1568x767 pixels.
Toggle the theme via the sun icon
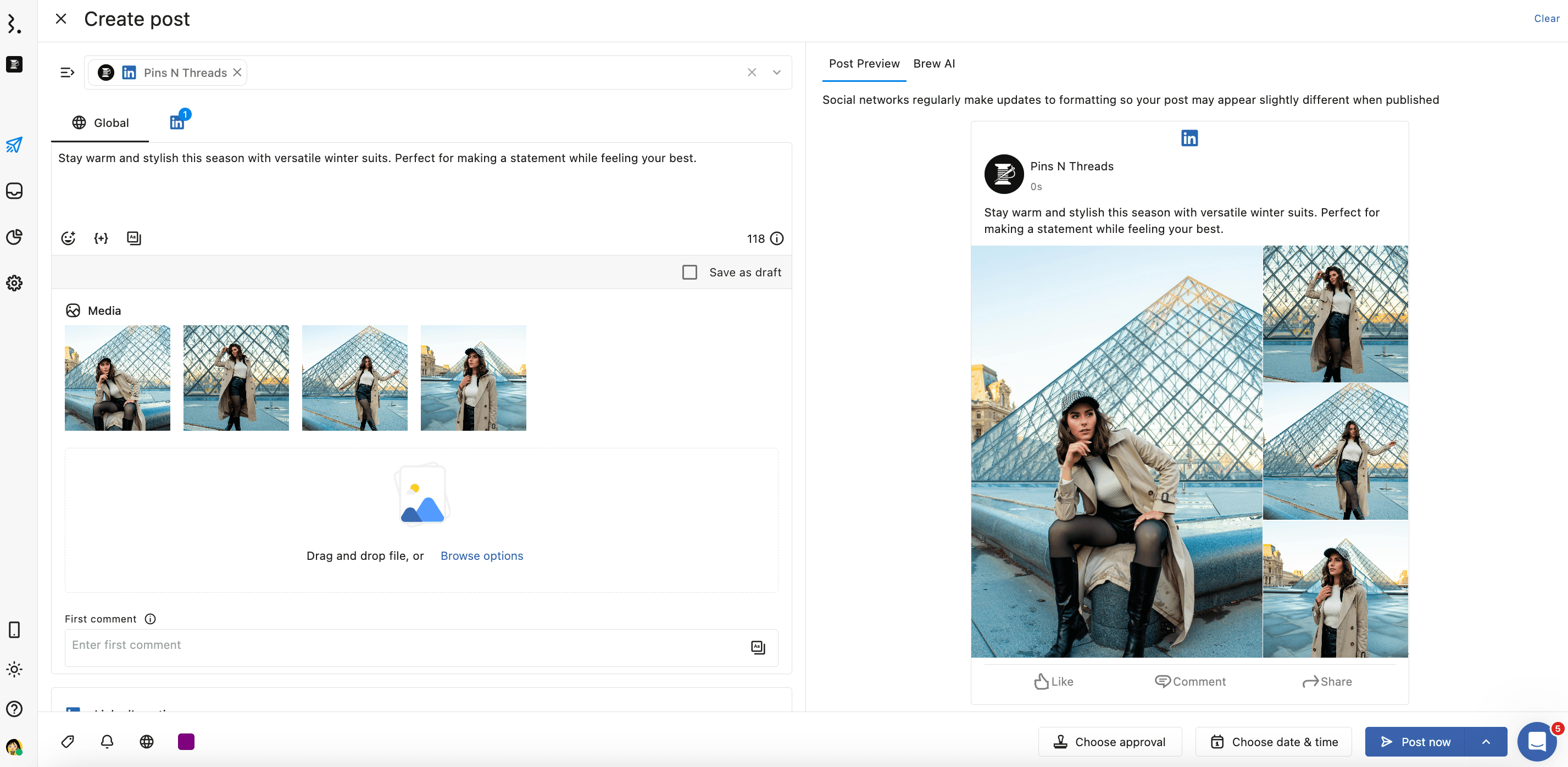pos(14,669)
